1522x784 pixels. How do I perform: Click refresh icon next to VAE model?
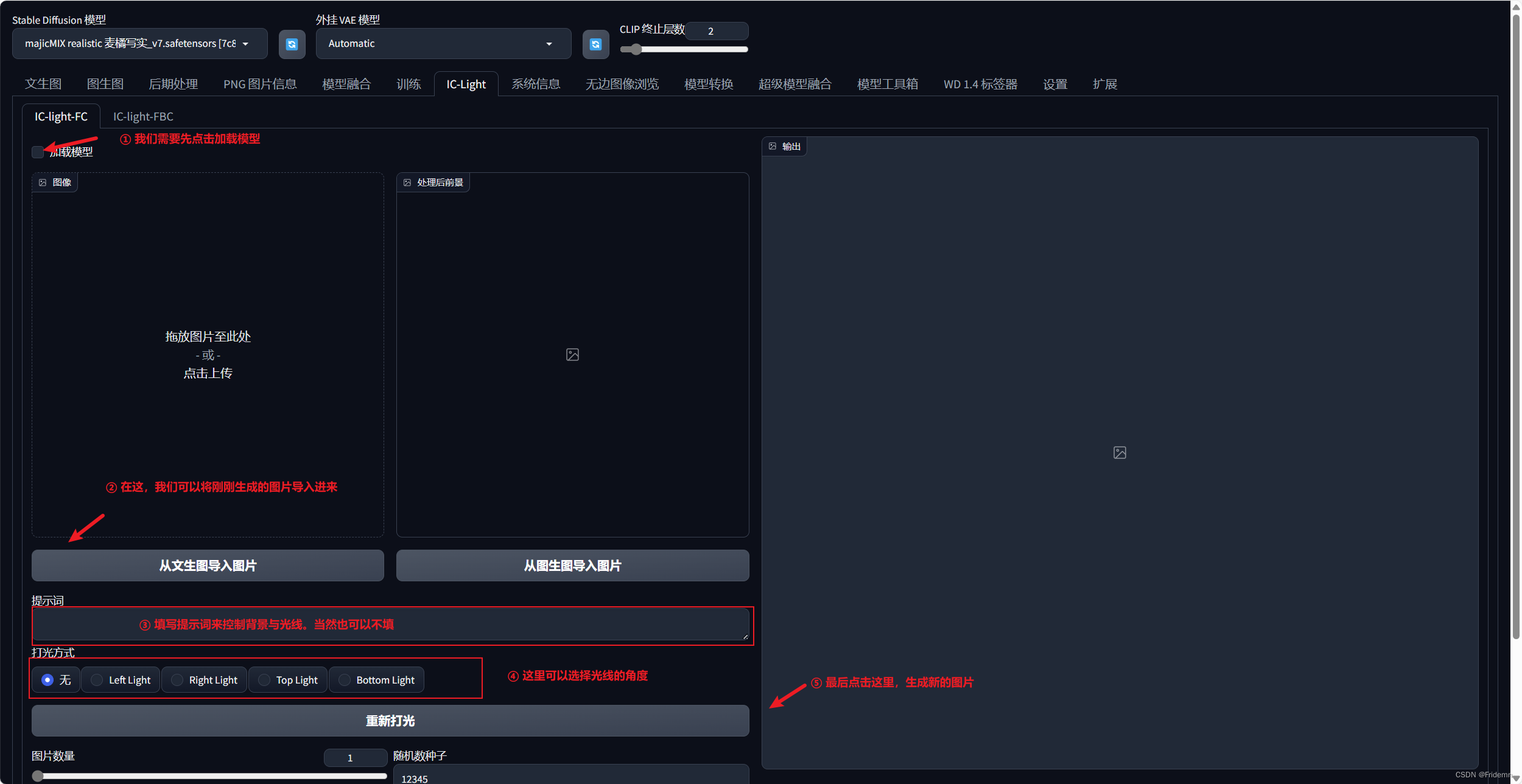[595, 44]
